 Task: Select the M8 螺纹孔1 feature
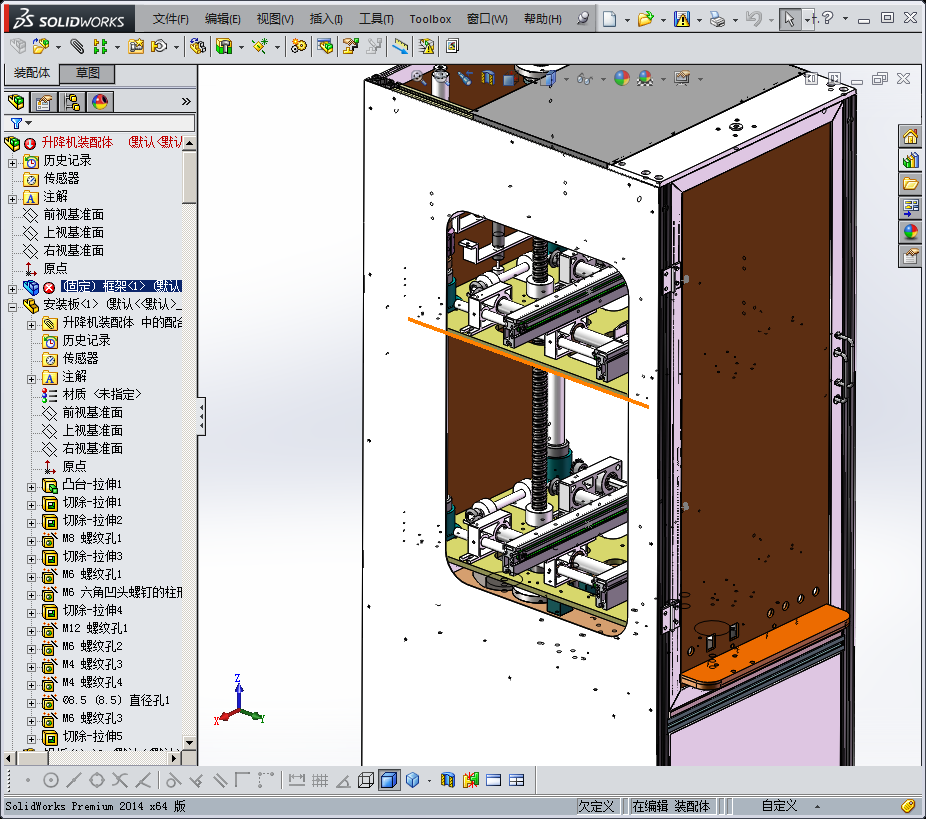click(x=92, y=538)
